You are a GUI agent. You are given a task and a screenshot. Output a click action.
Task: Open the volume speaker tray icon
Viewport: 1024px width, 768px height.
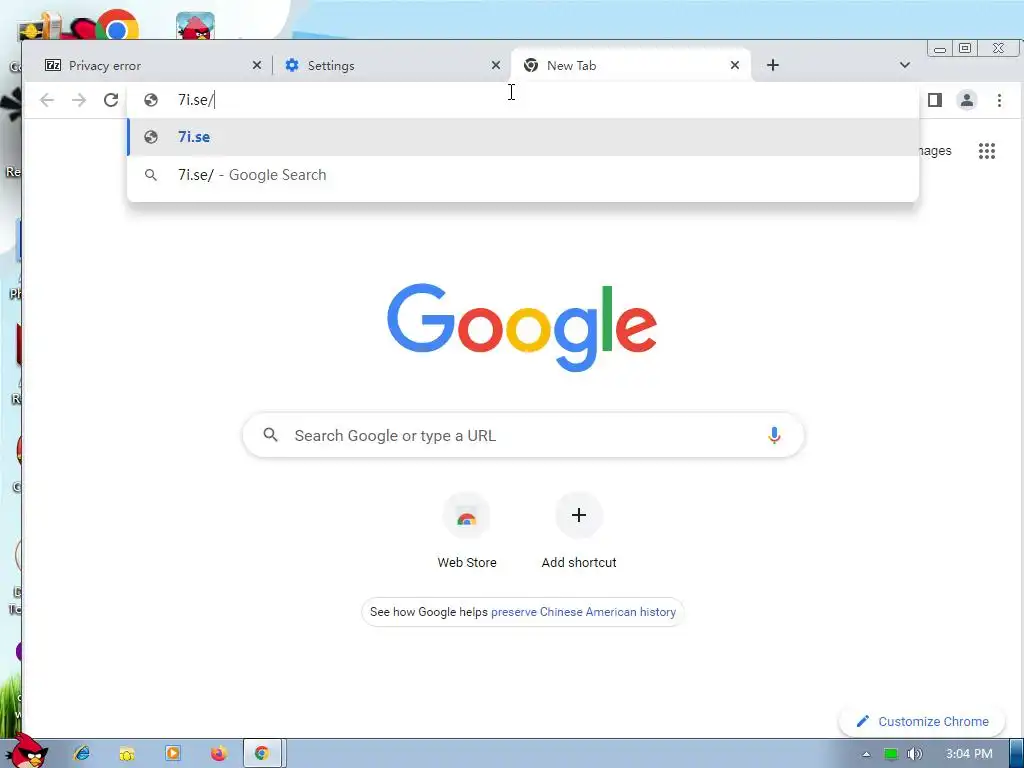[x=914, y=754]
